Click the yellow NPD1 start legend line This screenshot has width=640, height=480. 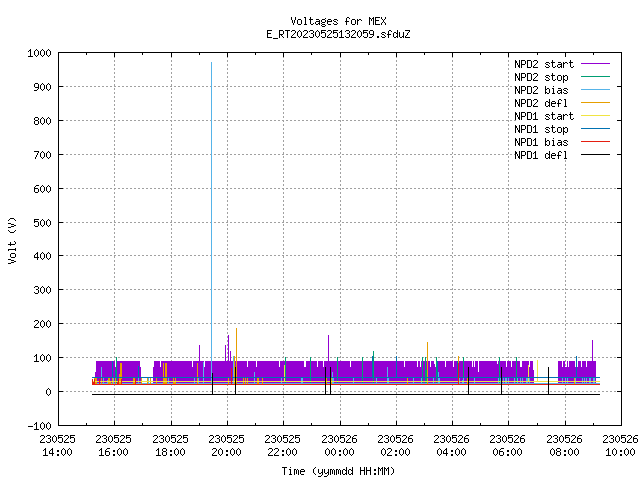(x=595, y=116)
